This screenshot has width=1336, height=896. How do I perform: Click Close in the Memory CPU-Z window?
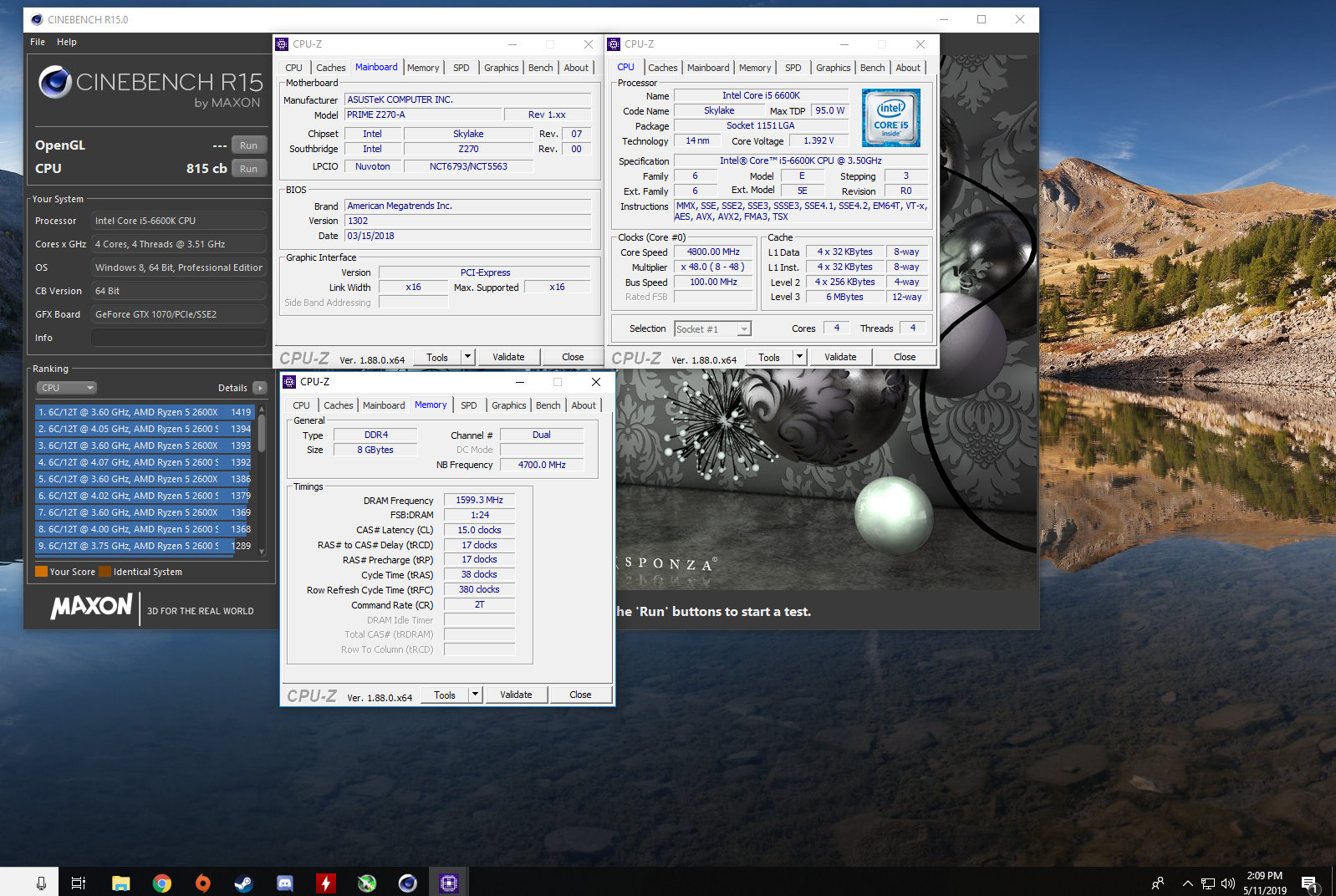(x=580, y=695)
